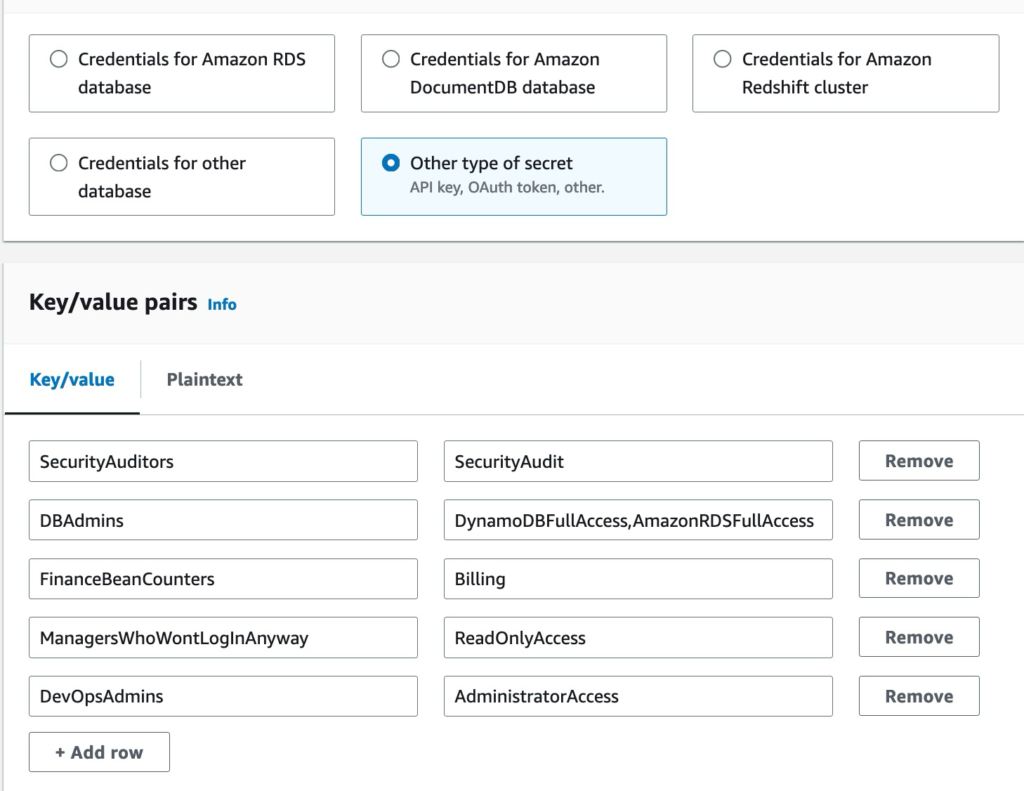
Task: Click the ManagersWhoWontLogInAnyway key field
Action: click(223, 638)
